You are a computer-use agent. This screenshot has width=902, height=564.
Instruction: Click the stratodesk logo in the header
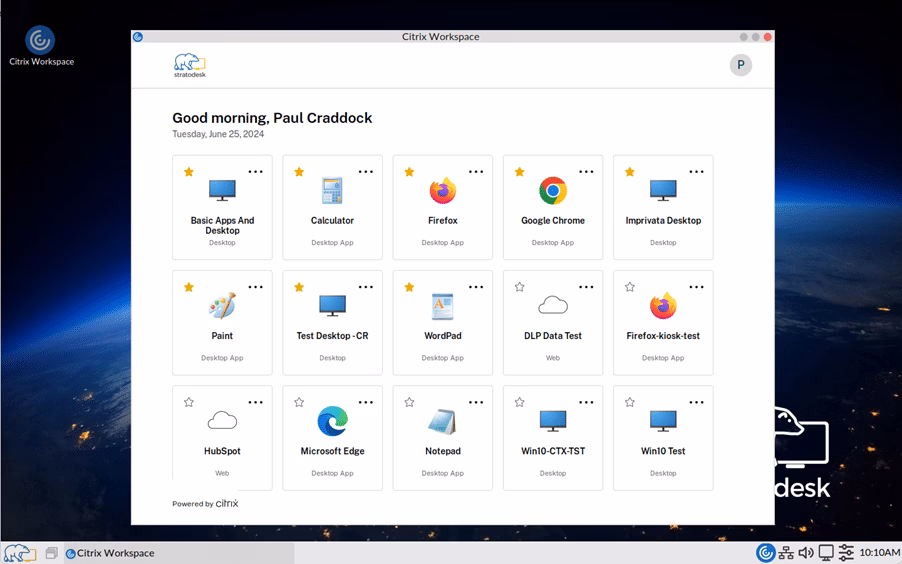(x=190, y=65)
